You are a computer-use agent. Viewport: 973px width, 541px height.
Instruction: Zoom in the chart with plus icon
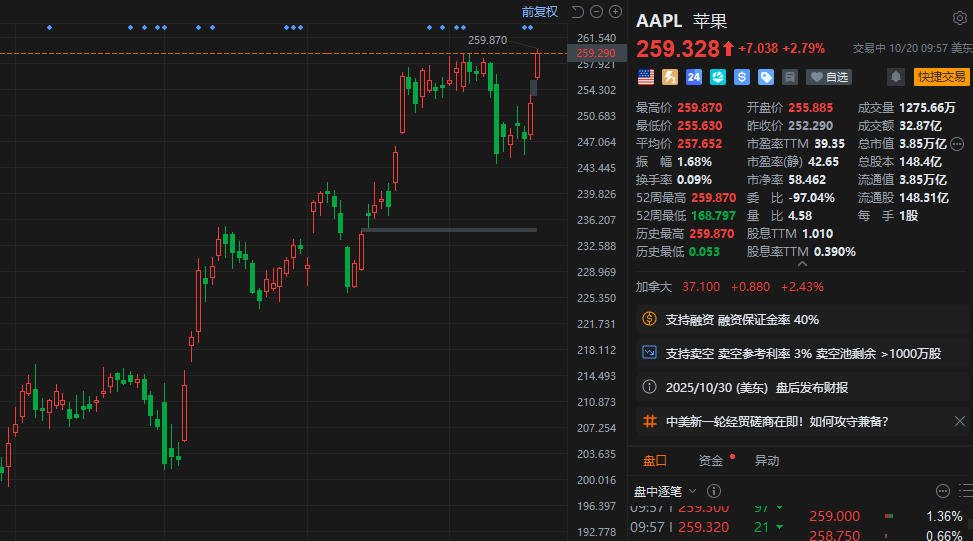[x=617, y=12]
